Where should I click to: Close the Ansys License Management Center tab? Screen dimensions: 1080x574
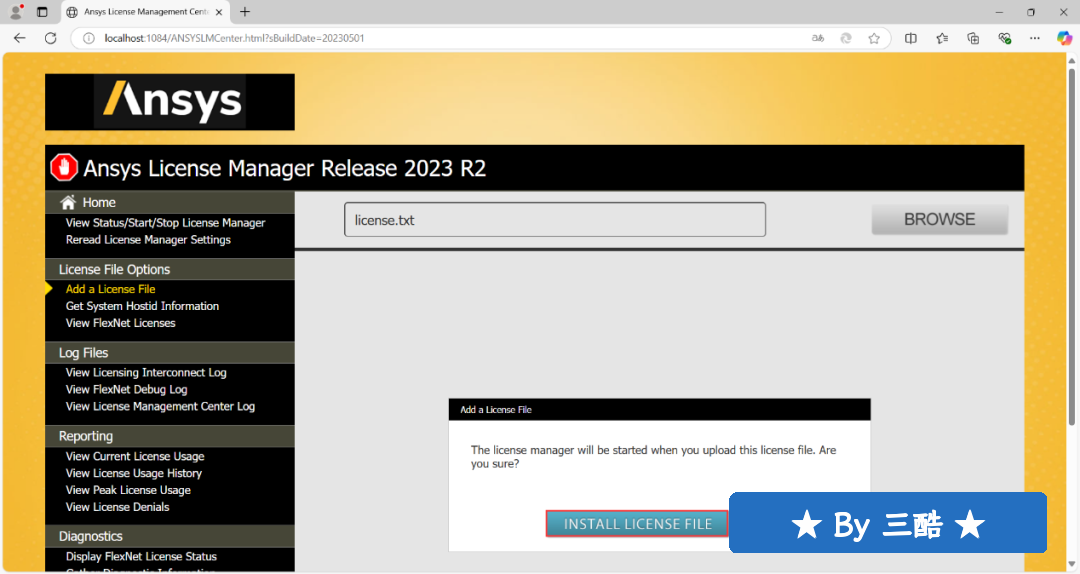coord(219,12)
